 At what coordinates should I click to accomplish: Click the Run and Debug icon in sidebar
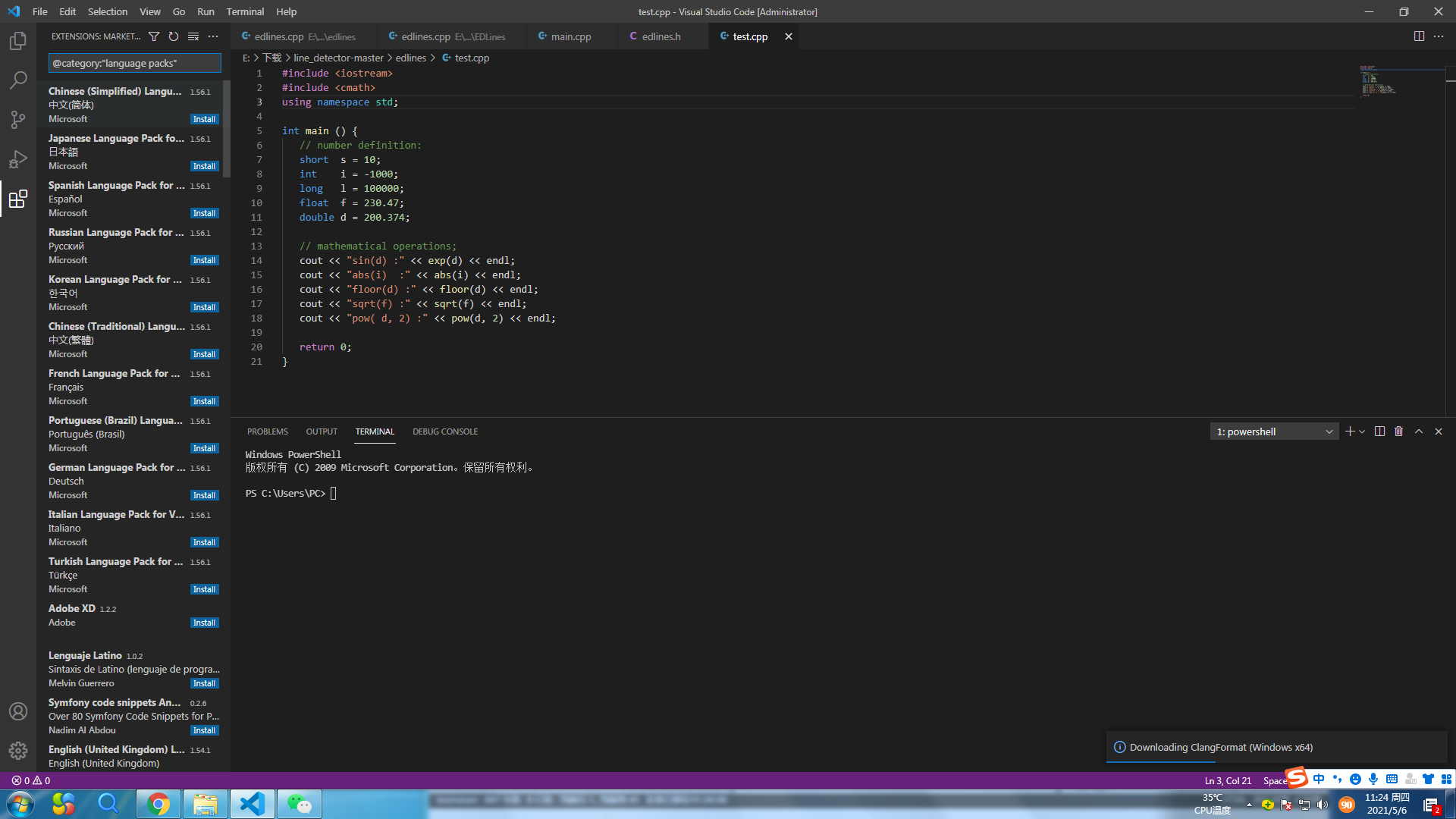coord(18,156)
